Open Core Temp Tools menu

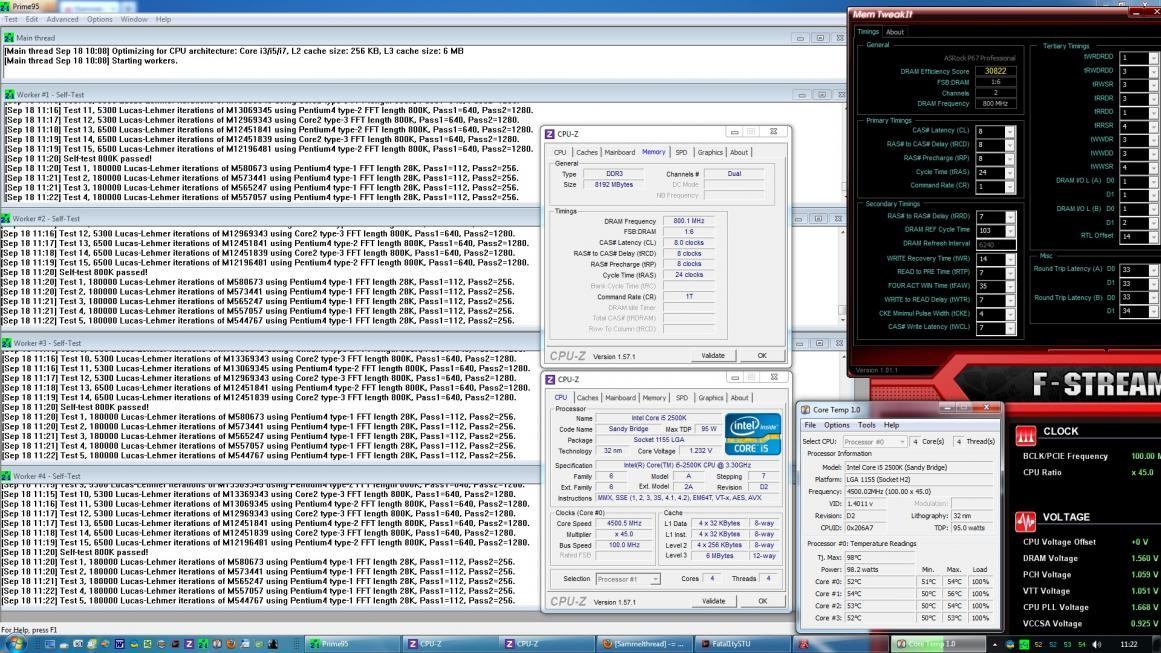click(x=866, y=425)
